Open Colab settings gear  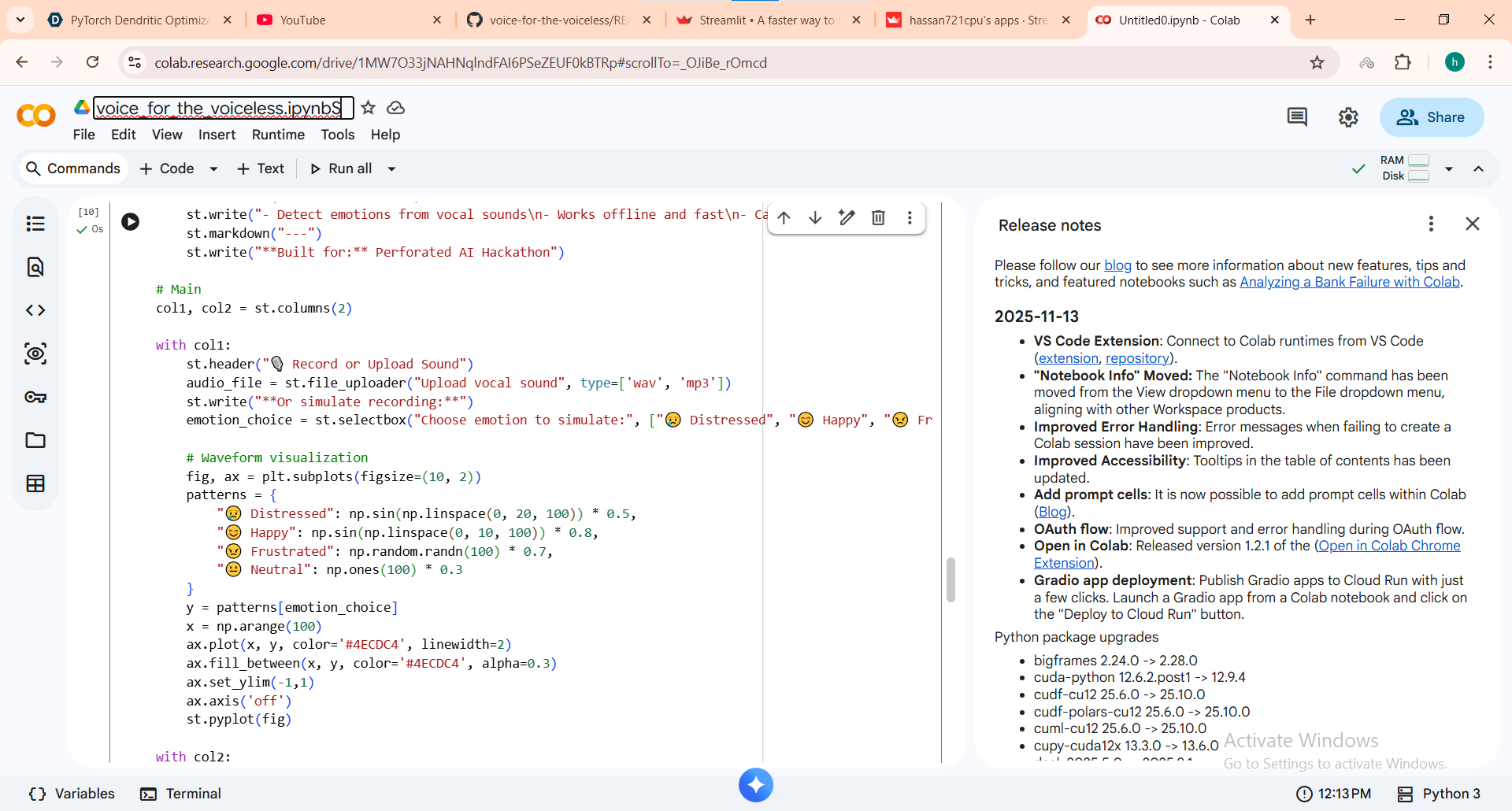click(1348, 117)
